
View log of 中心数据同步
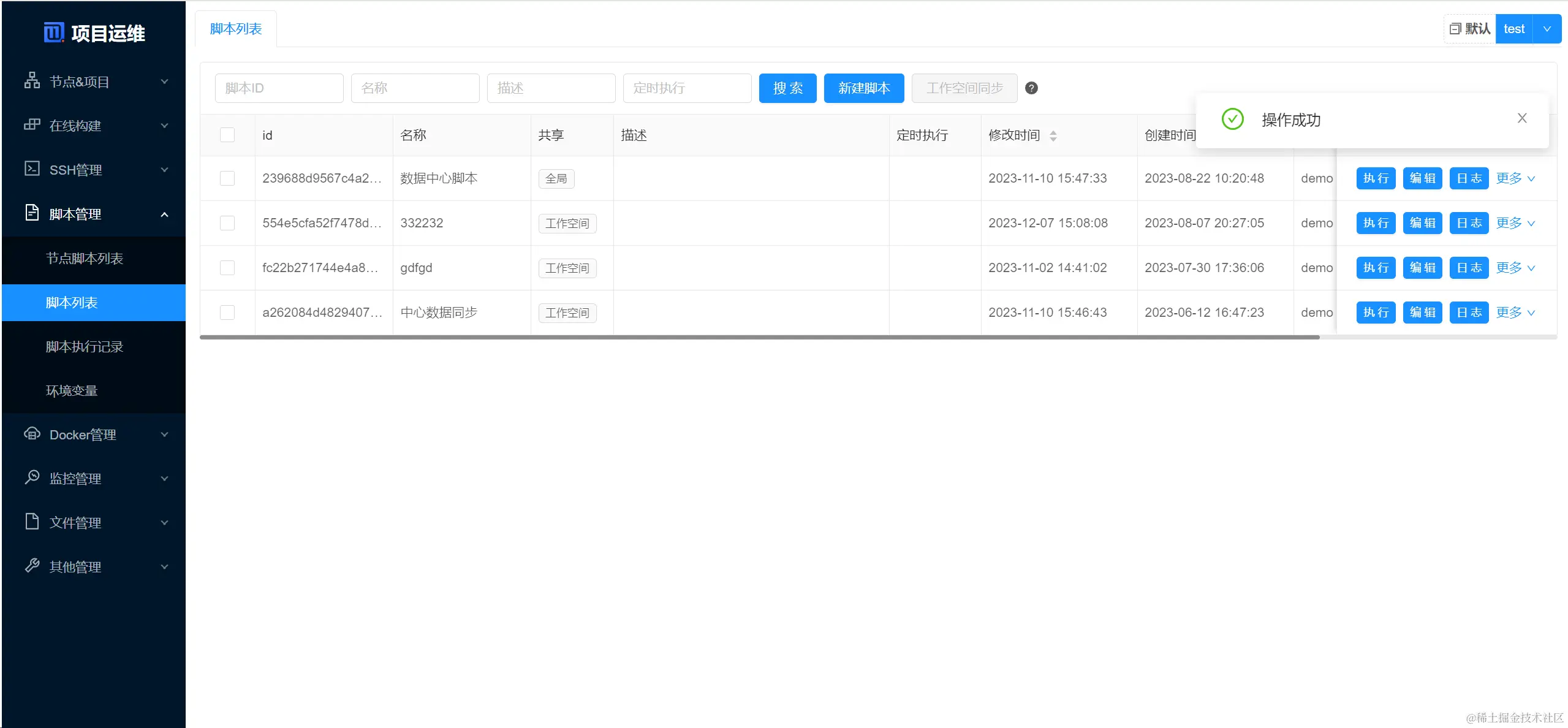point(1469,313)
